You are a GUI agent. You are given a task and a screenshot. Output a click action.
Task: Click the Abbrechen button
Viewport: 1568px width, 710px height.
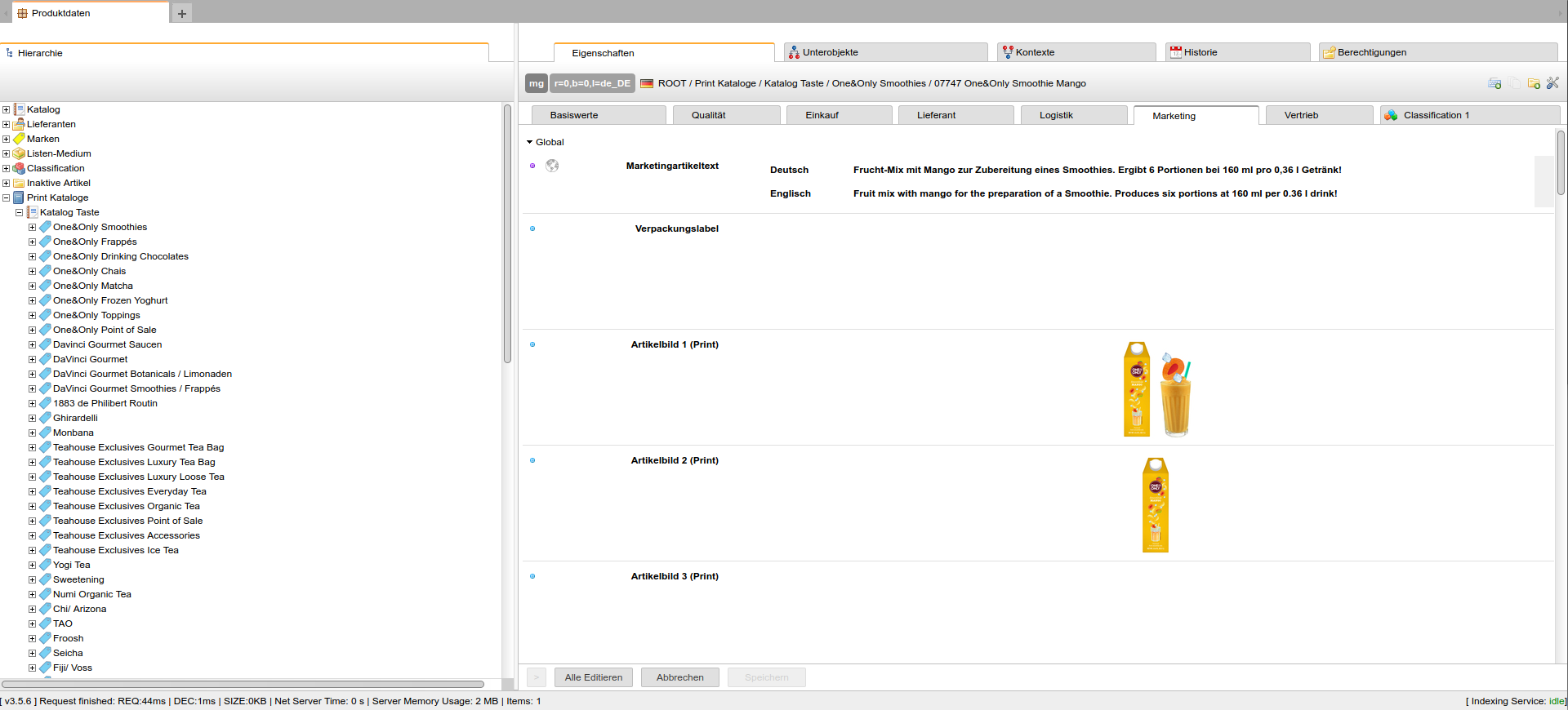point(679,677)
